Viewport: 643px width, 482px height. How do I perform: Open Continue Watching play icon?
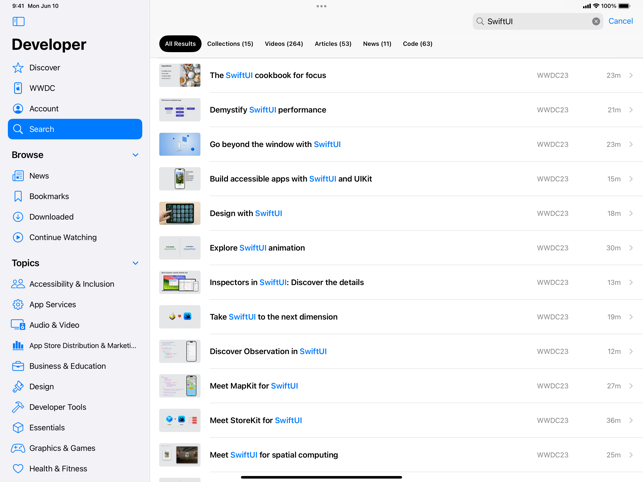pos(18,237)
